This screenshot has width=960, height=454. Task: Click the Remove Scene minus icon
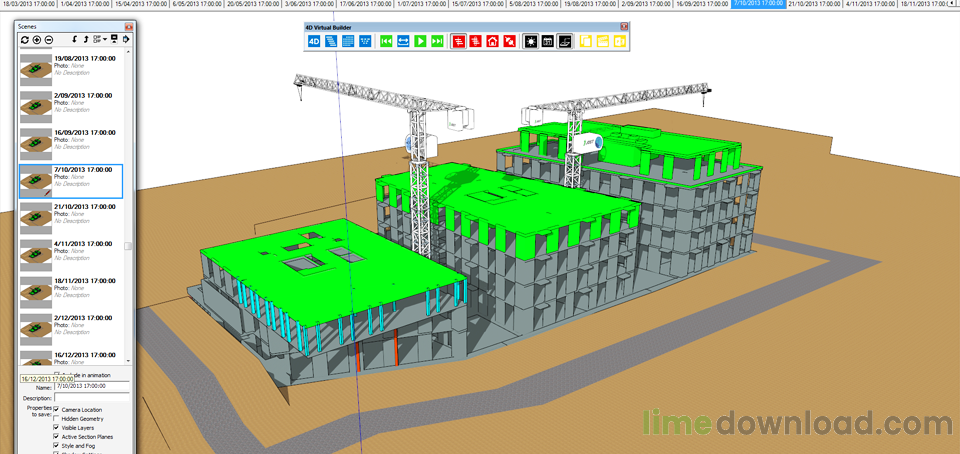click(x=50, y=40)
